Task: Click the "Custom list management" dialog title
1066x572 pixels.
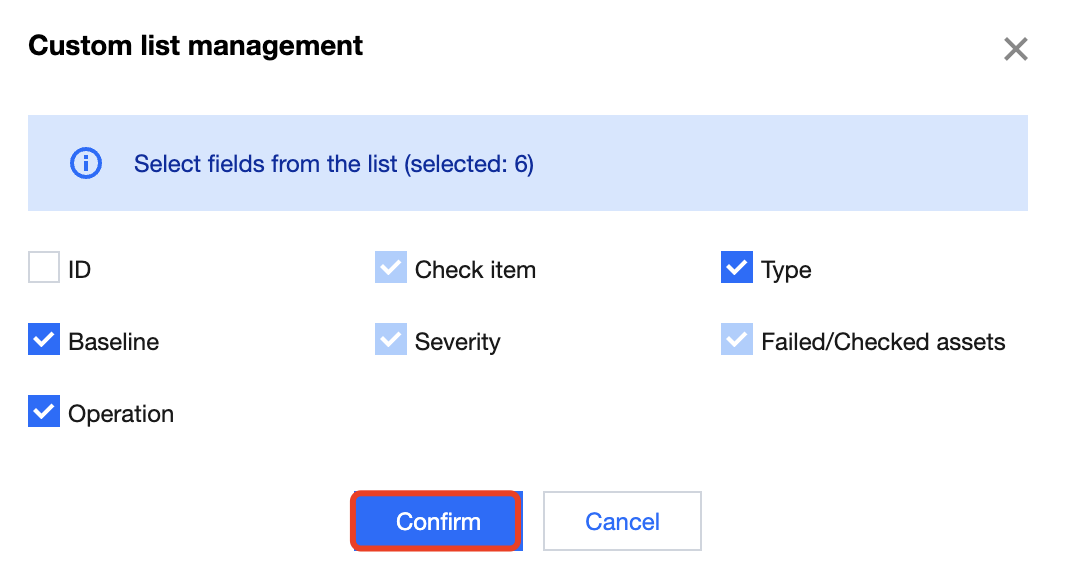Action: [x=196, y=45]
